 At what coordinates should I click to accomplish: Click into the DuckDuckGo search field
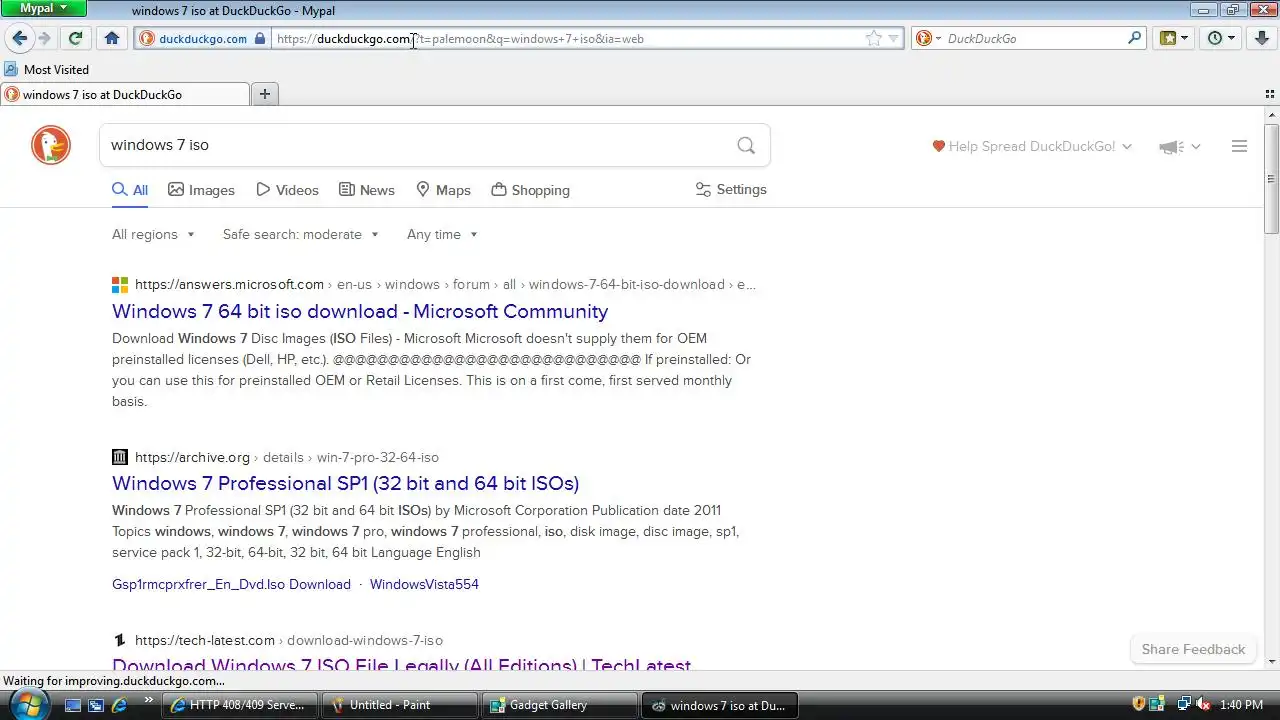click(x=415, y=145)
